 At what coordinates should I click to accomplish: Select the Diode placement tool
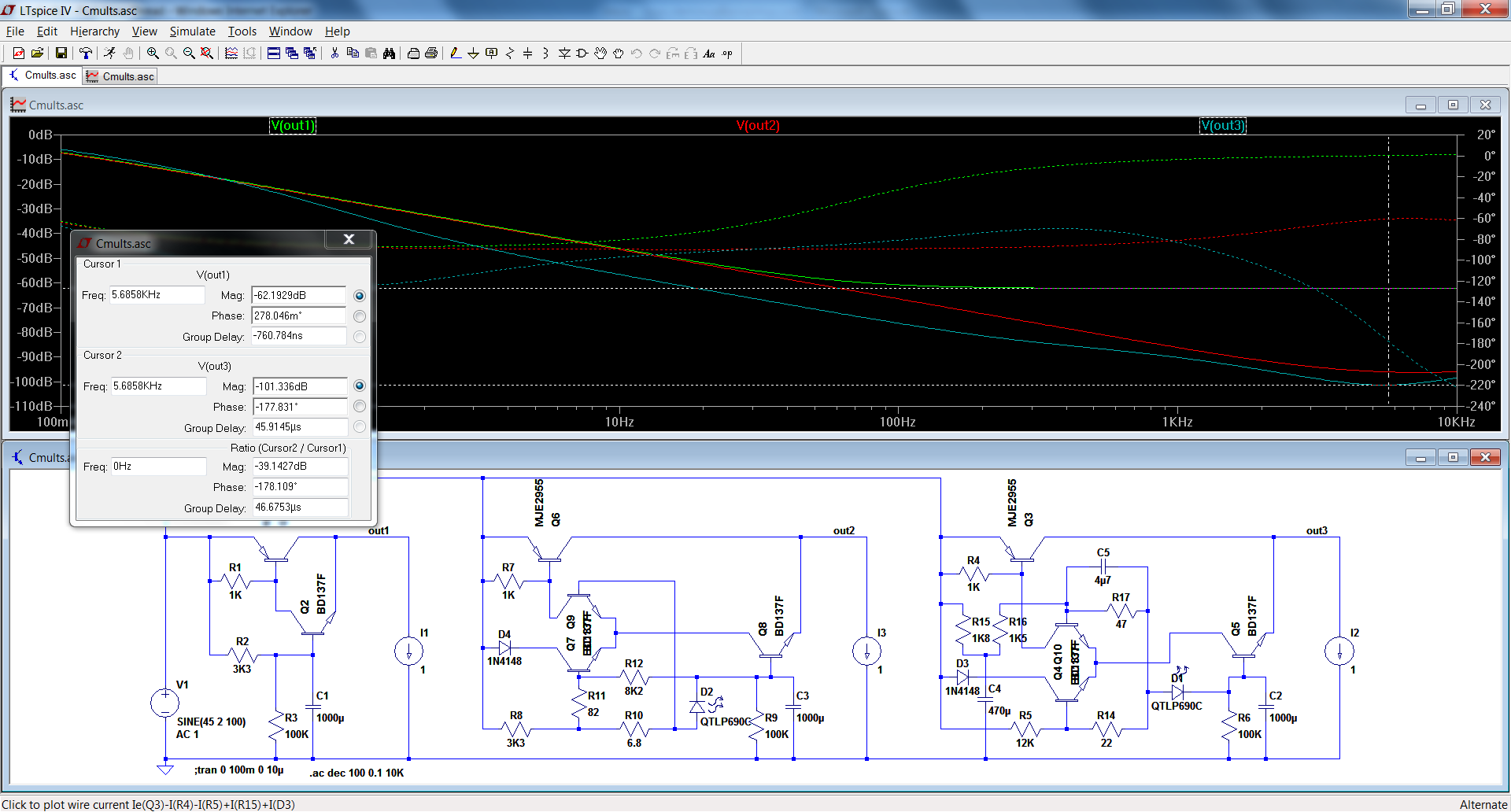tap(564, 54)
